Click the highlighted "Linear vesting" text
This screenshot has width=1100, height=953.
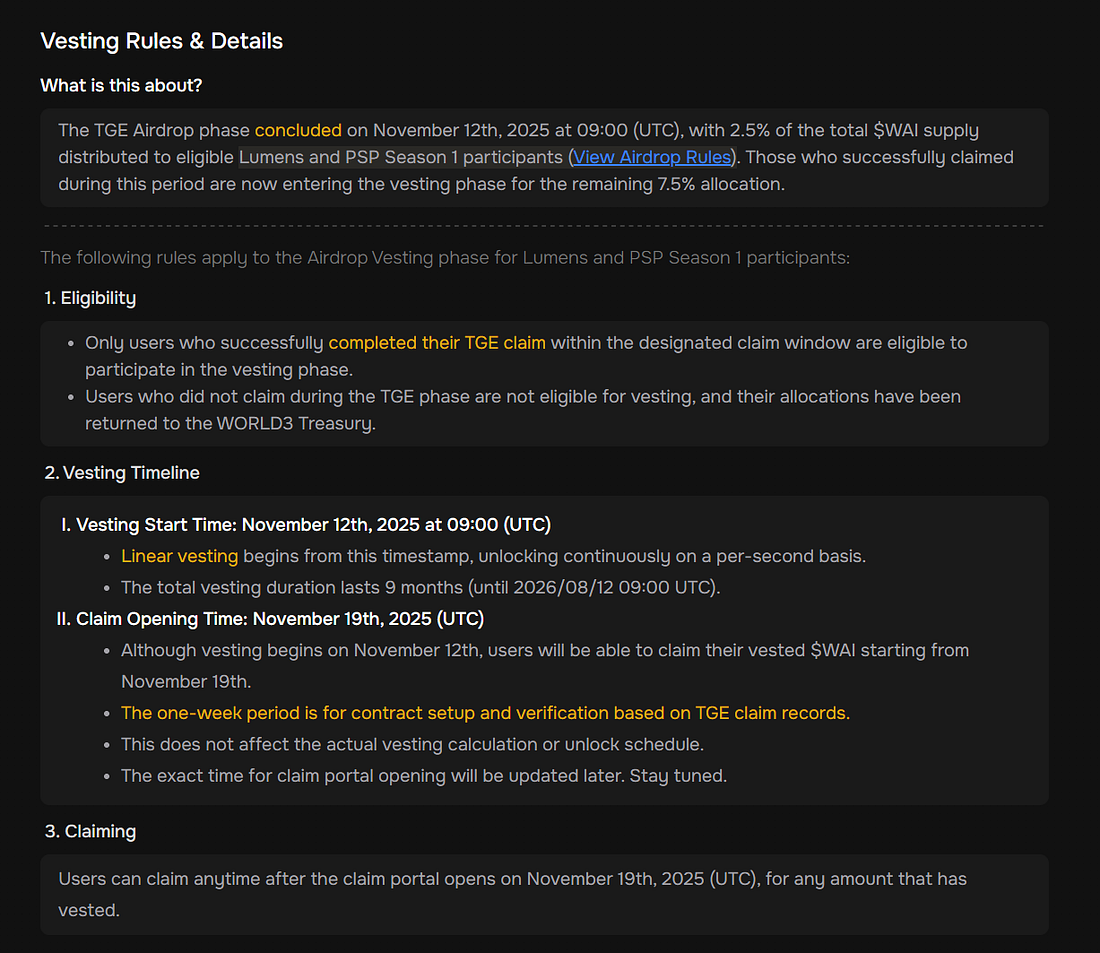pos(180,556)
